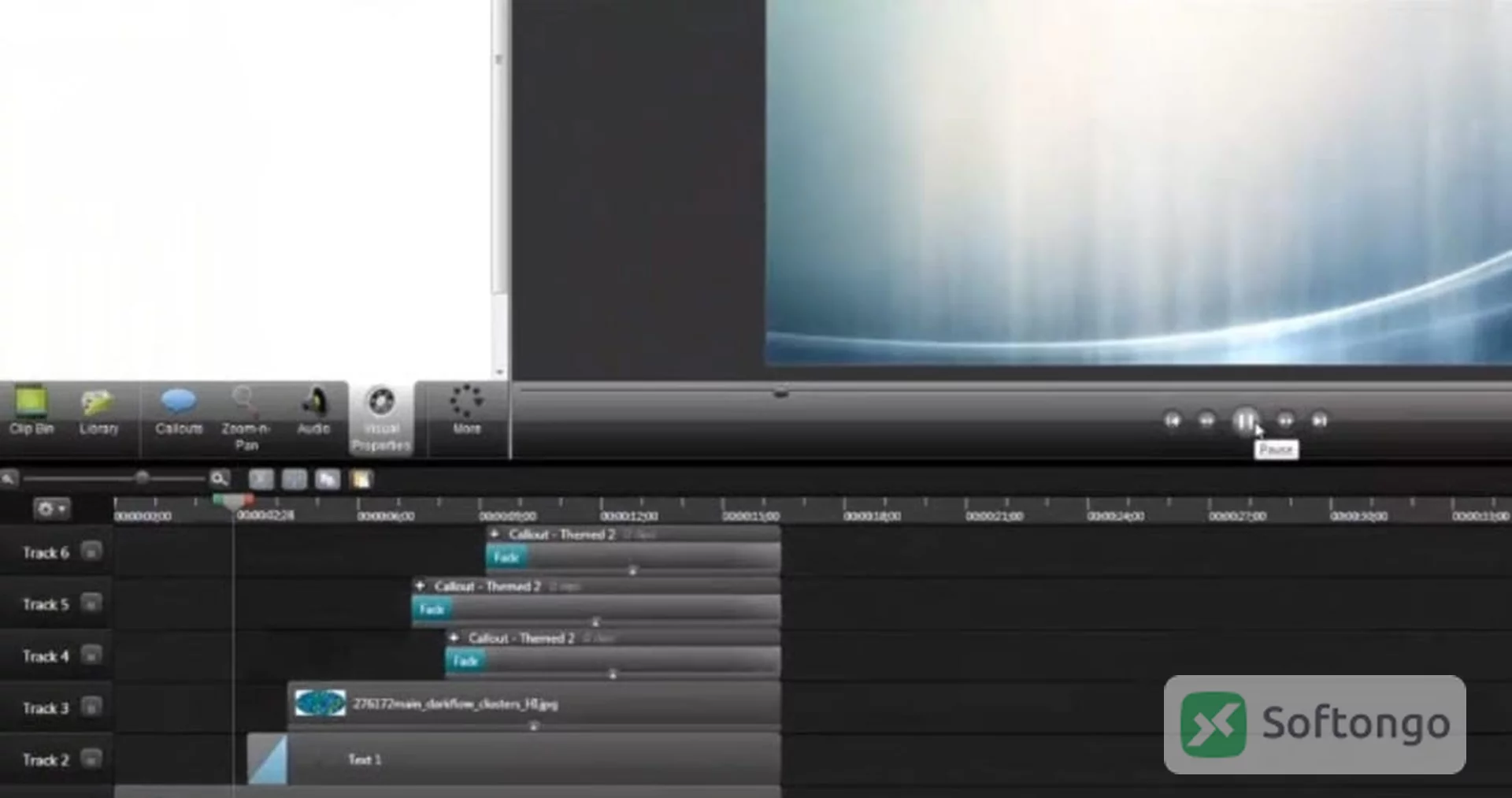Toggle the lock on Track 6
This screenshot has width=1512, height=798.
91,551
